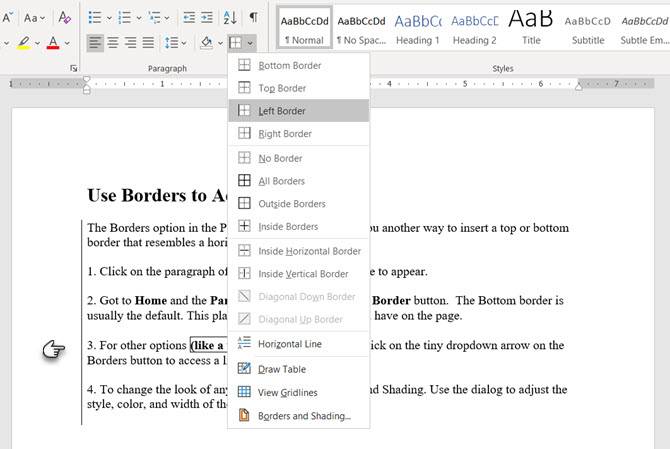Click the Sort icon
The width and height of the screenshot is (670, 449).
pyautogui.click(x=230, y=17)
